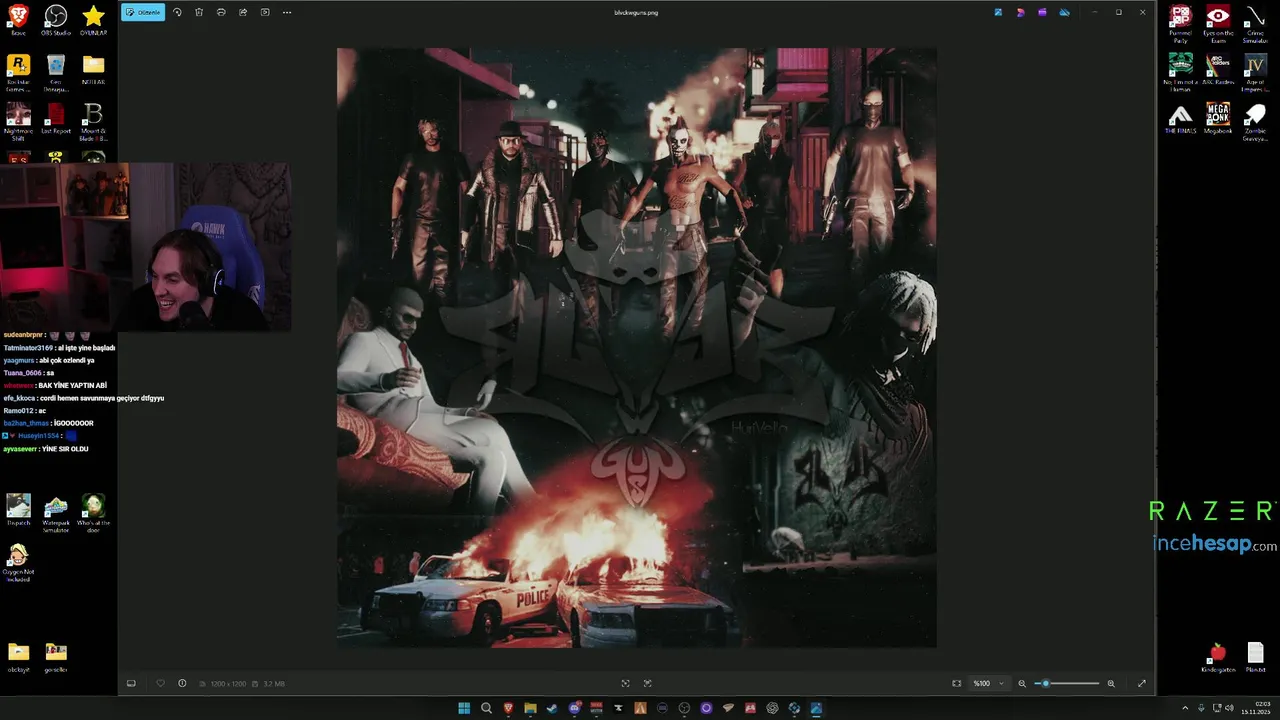Print the image using the printer icon
The image size is (1280, 720).
click(221, 12)
